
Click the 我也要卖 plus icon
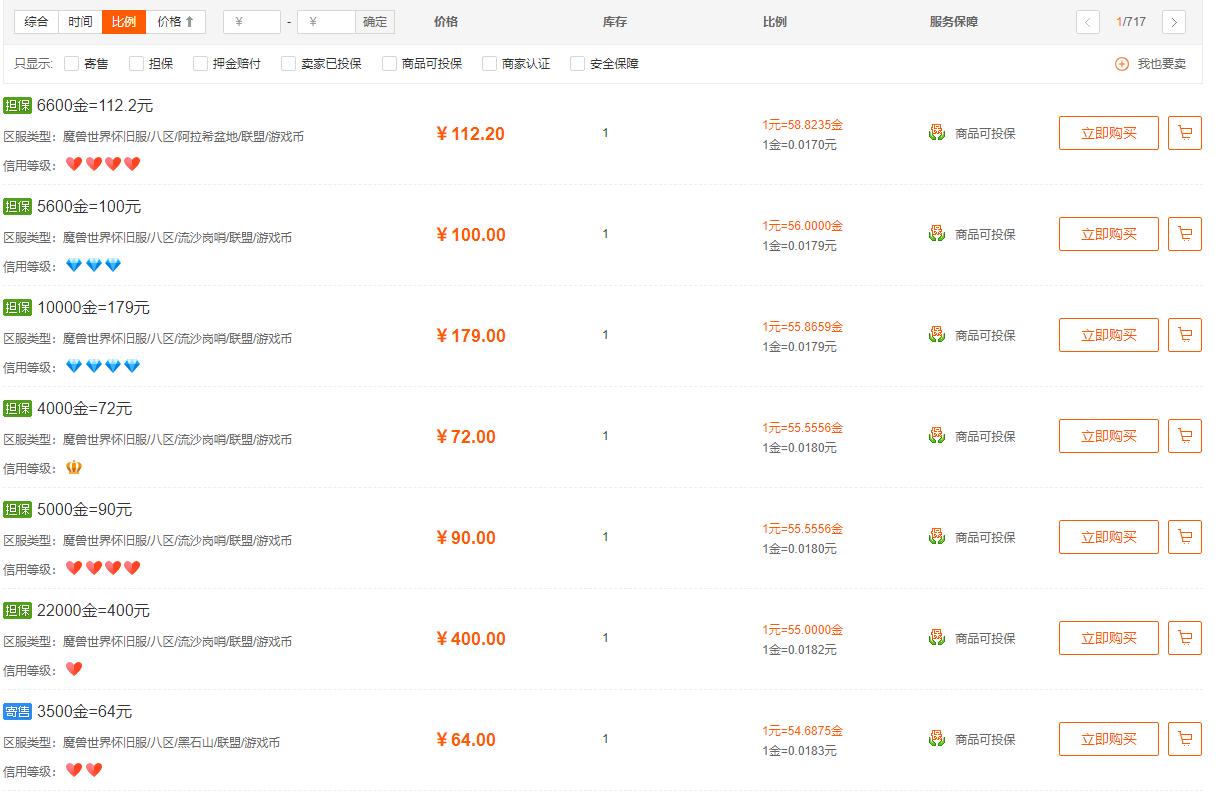(x=1122, y=64)
